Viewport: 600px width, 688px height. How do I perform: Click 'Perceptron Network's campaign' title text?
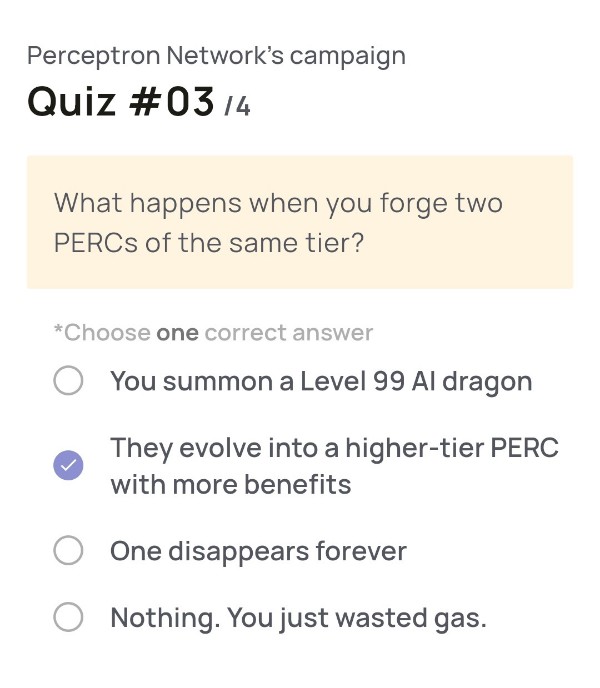pos(216,56)
